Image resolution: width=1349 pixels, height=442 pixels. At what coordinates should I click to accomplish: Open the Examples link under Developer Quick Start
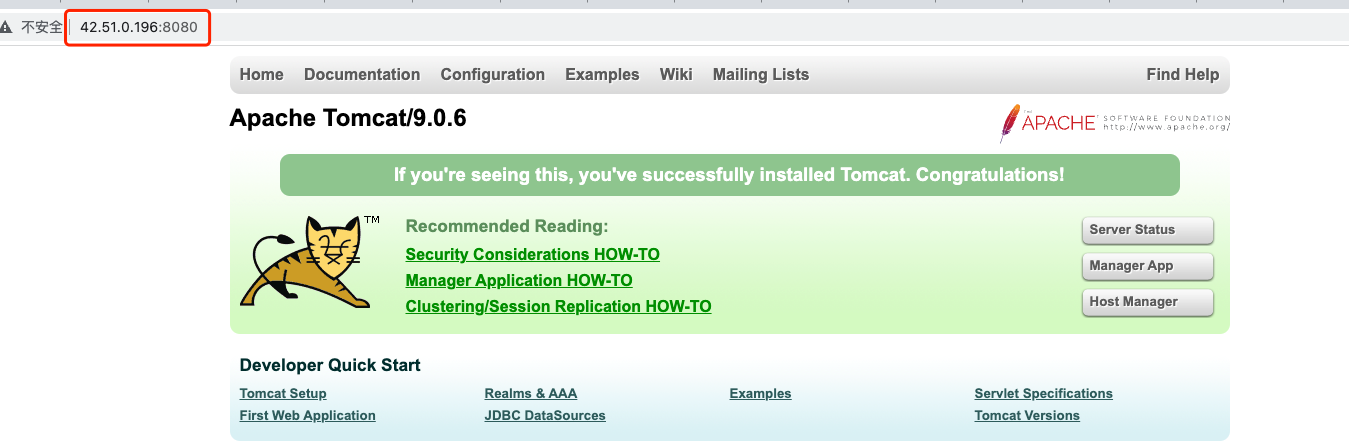[x=760, y=393]
